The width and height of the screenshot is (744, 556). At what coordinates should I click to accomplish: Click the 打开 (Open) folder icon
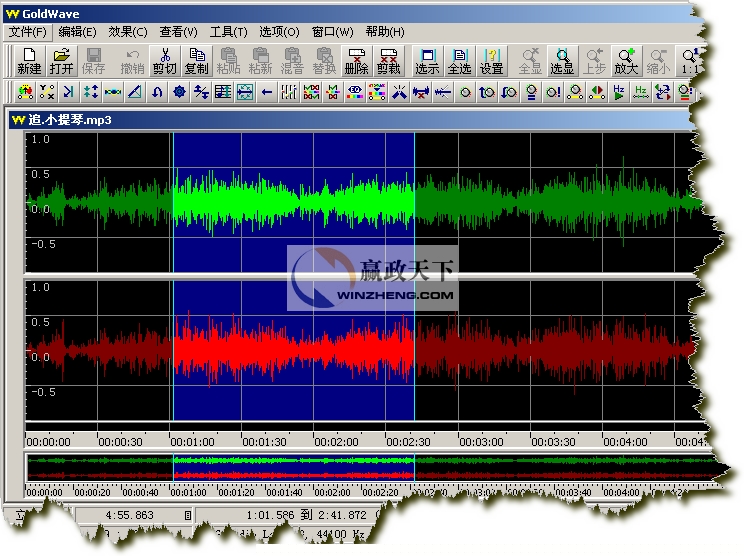(x=62, y=61)
